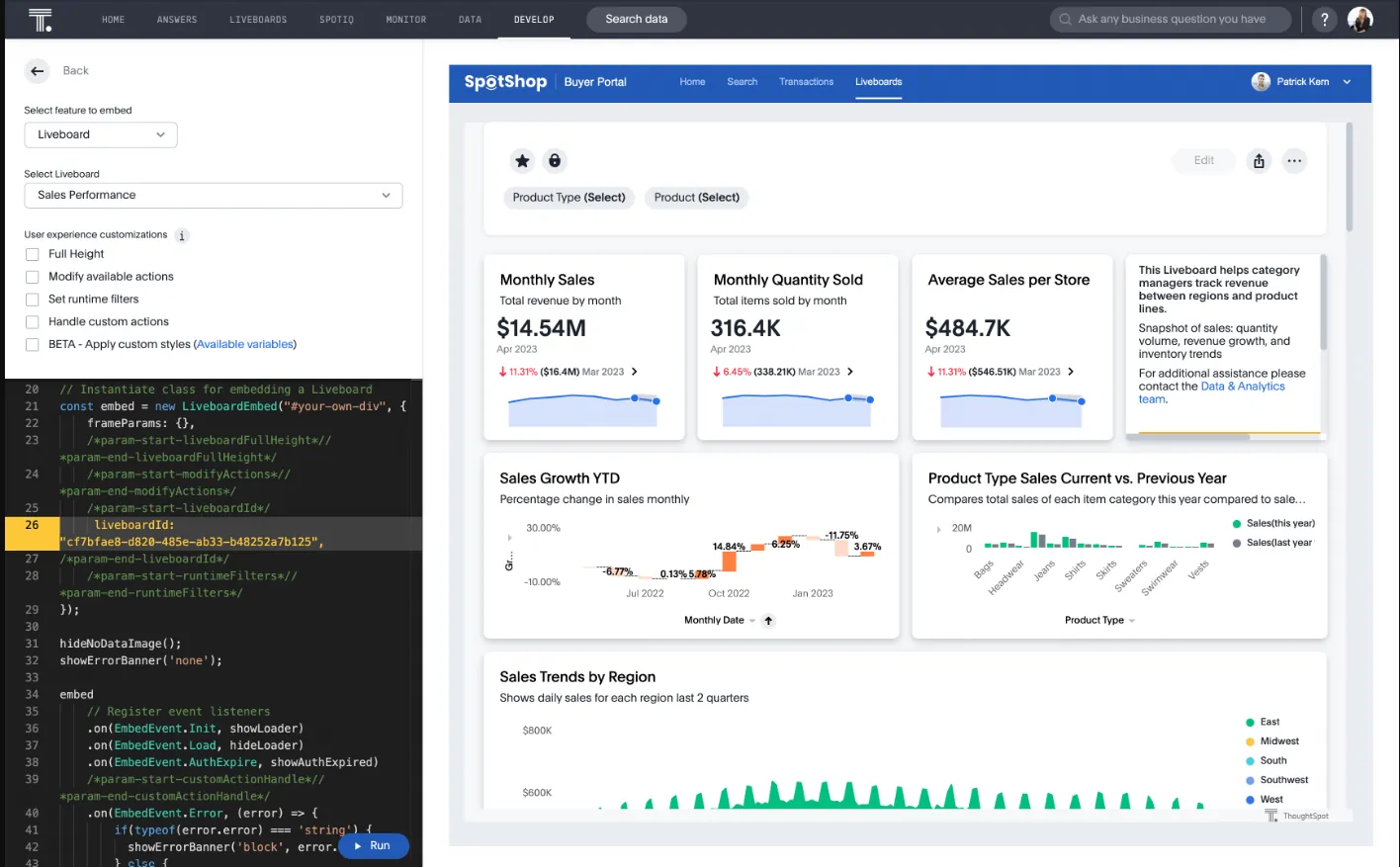Switch to the Liveboards tab in top navigation

tap(258, 20)
